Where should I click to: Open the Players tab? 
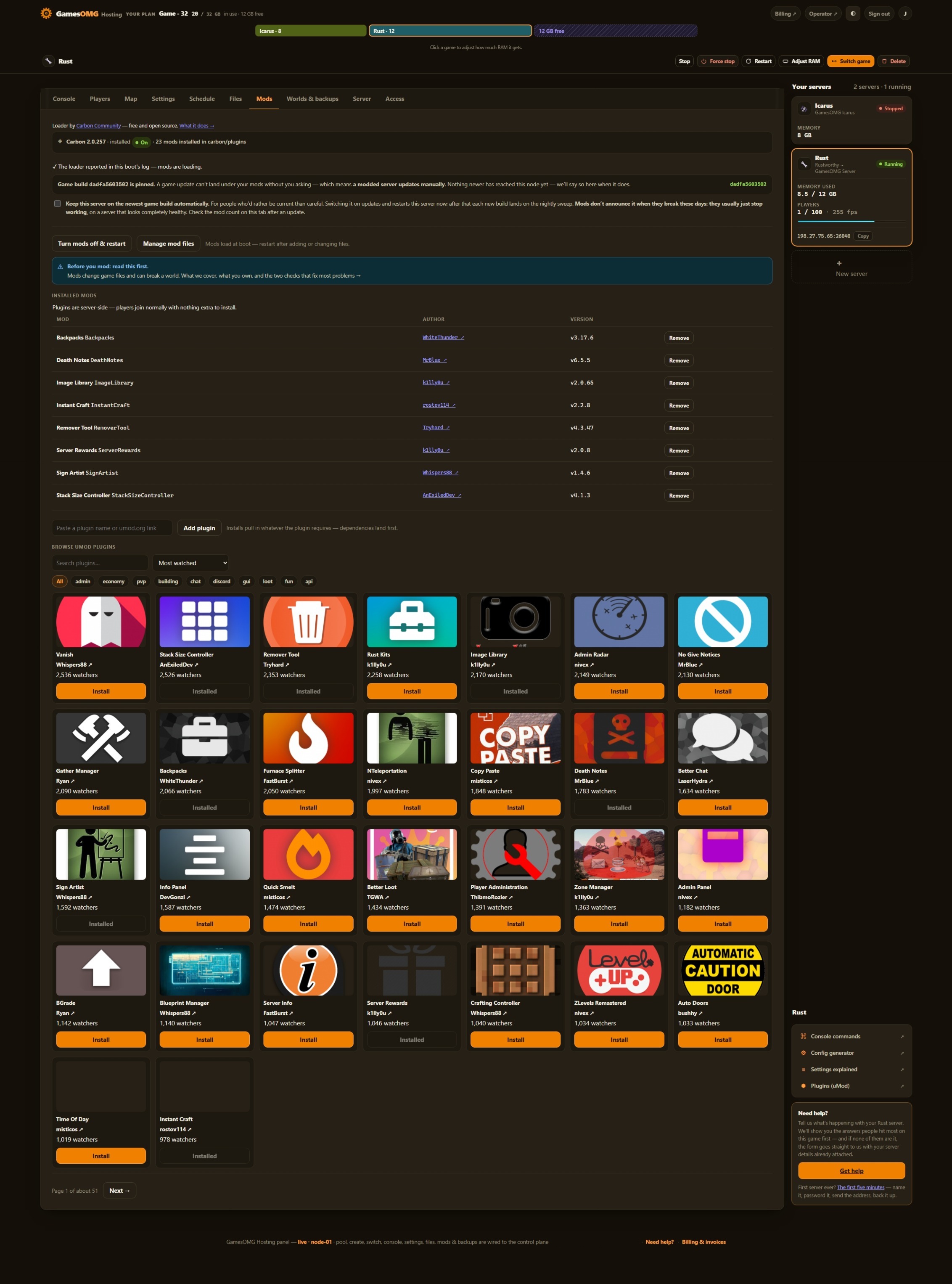coord(100,98)
